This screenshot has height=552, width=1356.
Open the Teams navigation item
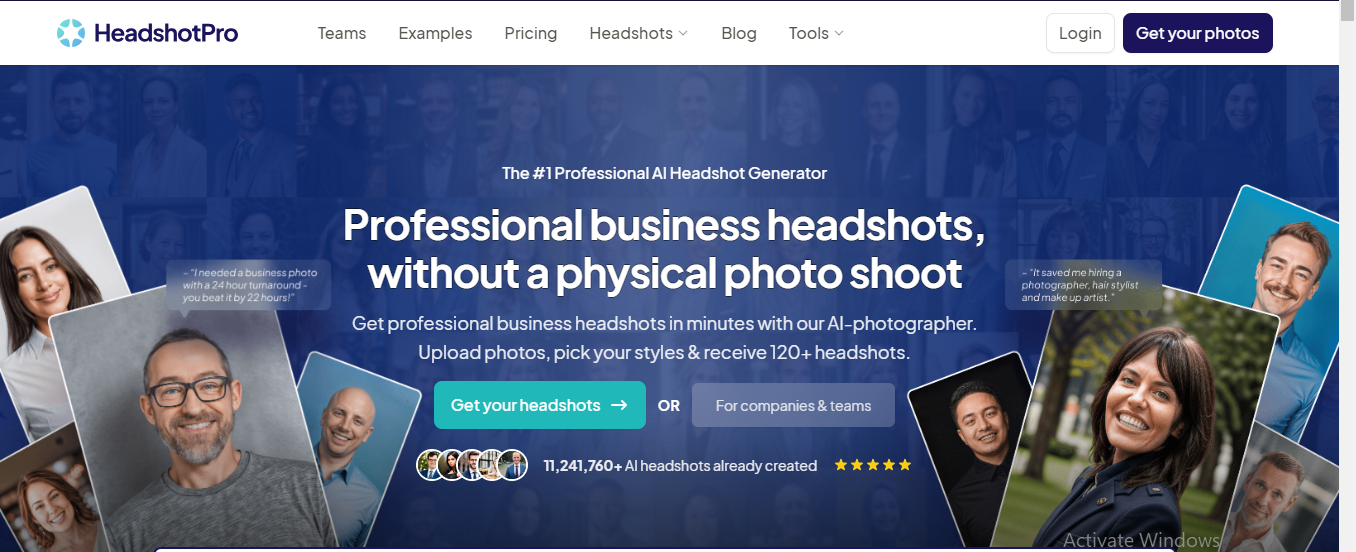[342, 33]
